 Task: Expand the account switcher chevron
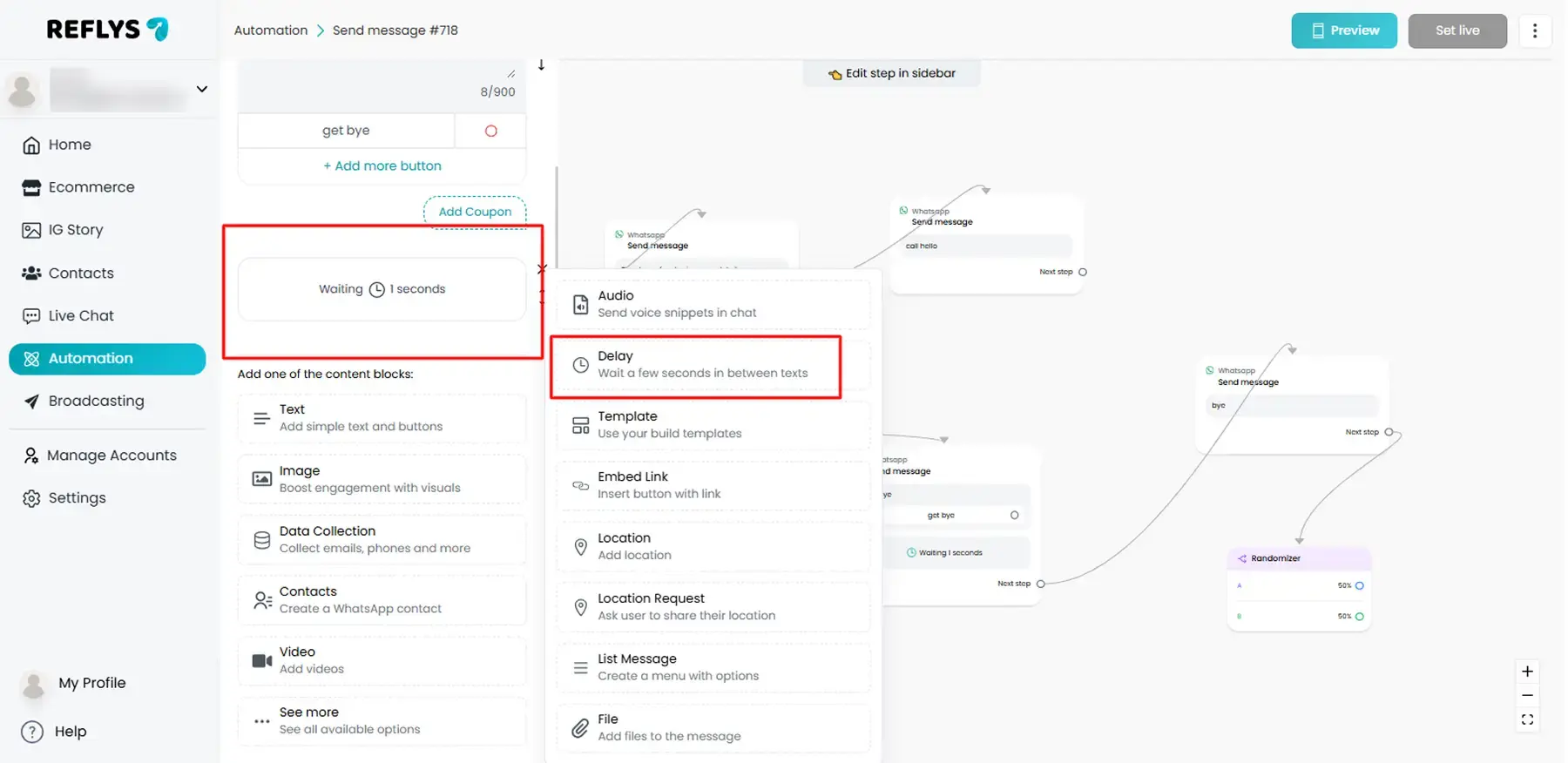202,89
